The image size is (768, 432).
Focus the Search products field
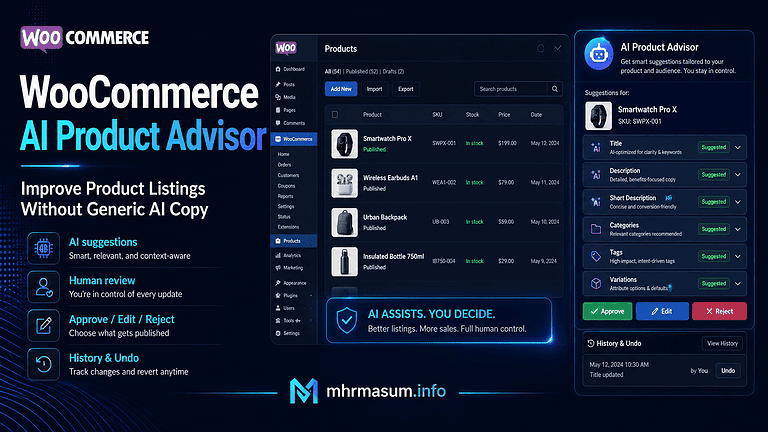511,89
